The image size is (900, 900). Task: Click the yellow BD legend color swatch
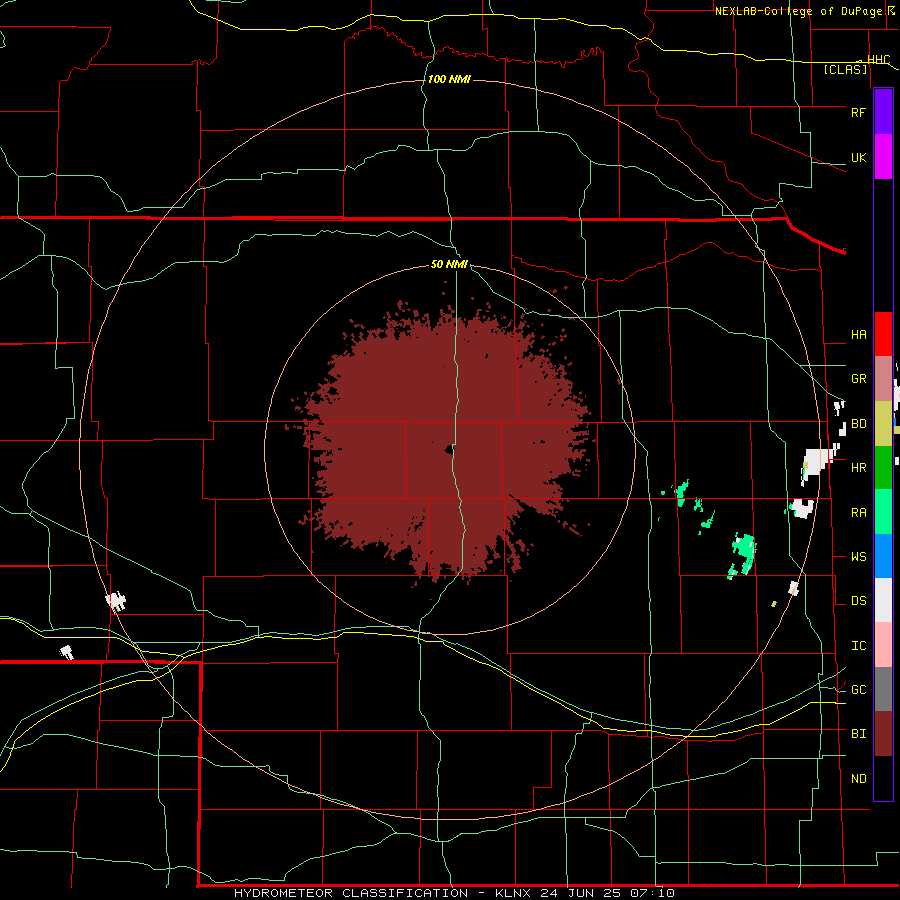[883, 423]
